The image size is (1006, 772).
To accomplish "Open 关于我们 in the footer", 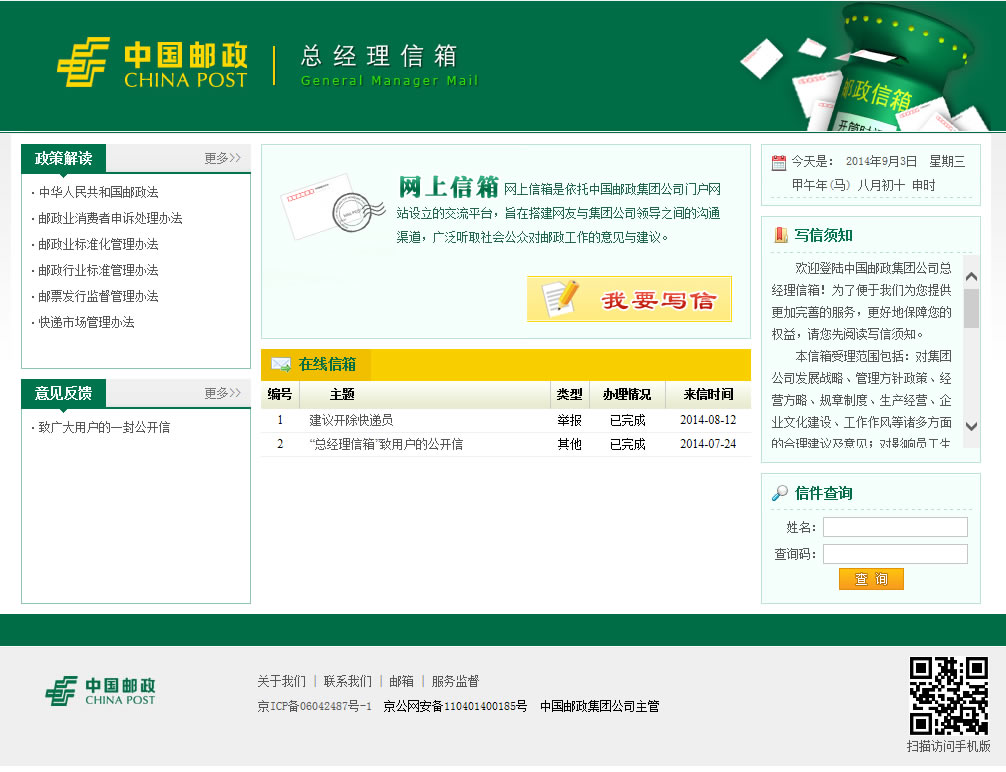I will tap(281, 681).
